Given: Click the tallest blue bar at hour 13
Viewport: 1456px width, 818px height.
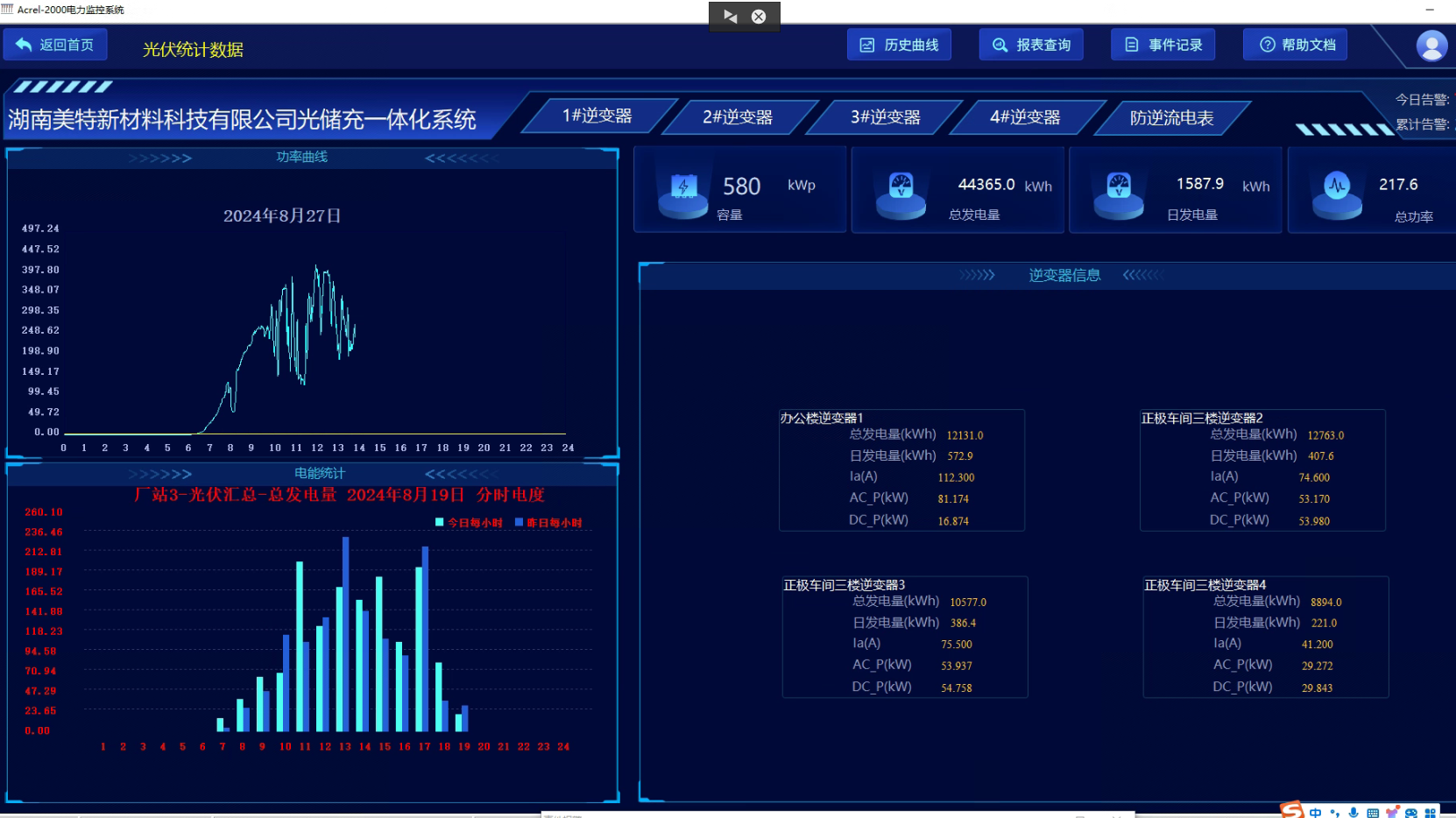Looking at the screenshot, I should coord(346,634).
